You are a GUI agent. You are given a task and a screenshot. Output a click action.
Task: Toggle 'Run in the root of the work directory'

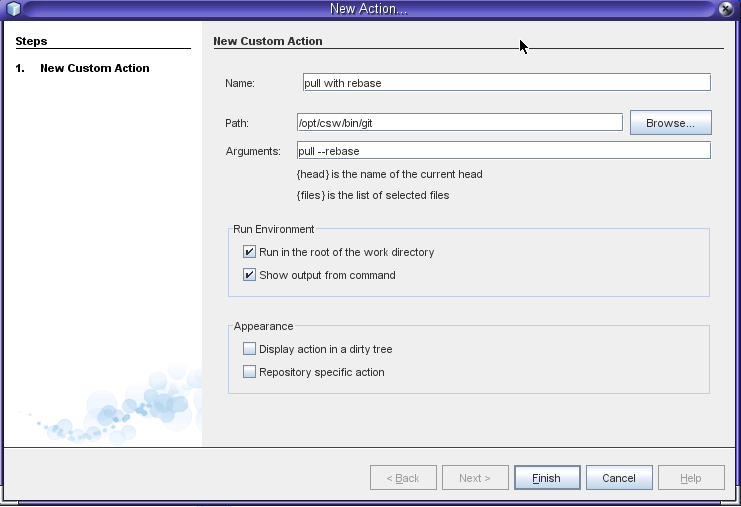click(250, 252)
